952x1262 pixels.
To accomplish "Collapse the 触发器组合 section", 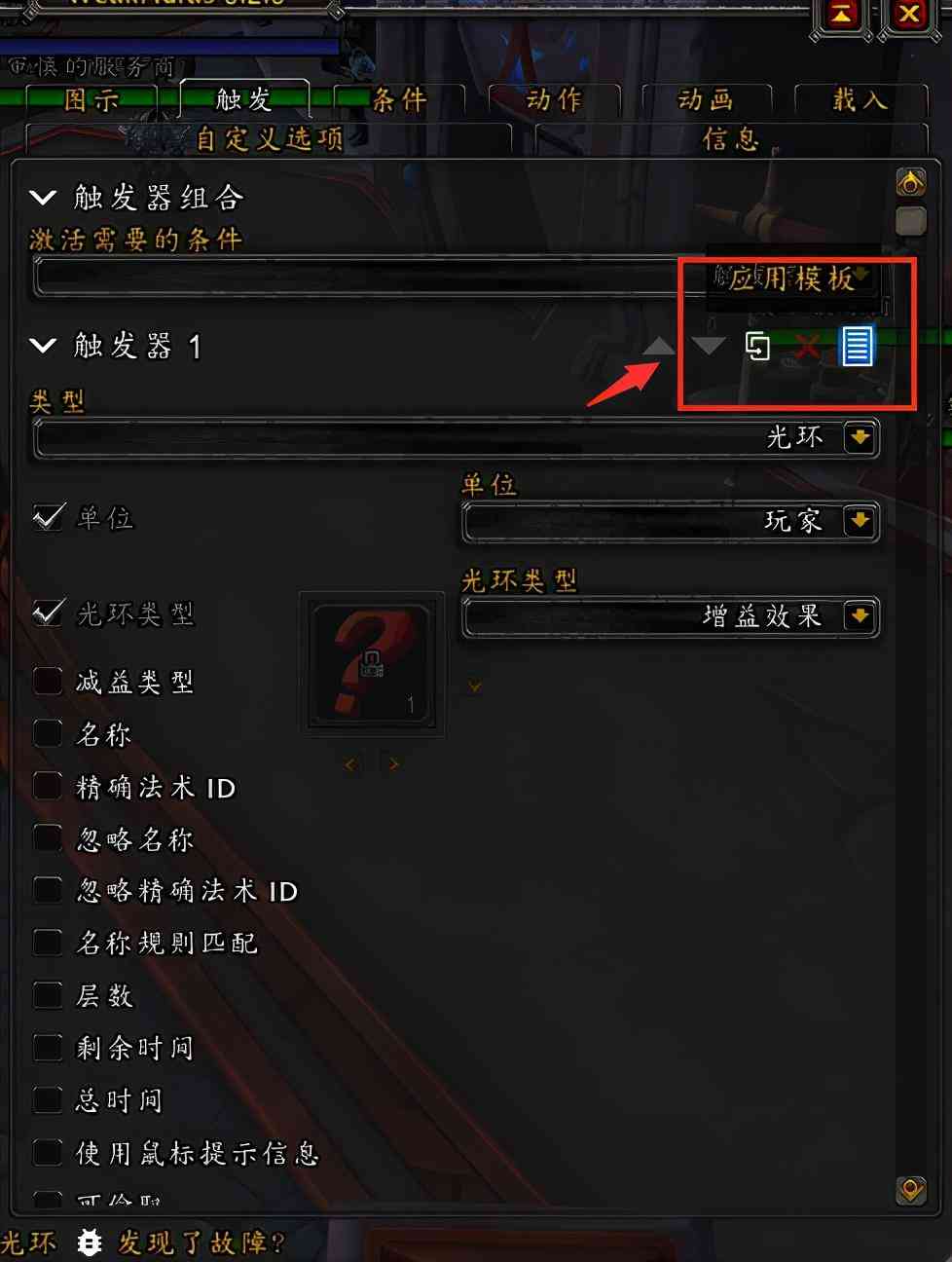I will 43,198.
